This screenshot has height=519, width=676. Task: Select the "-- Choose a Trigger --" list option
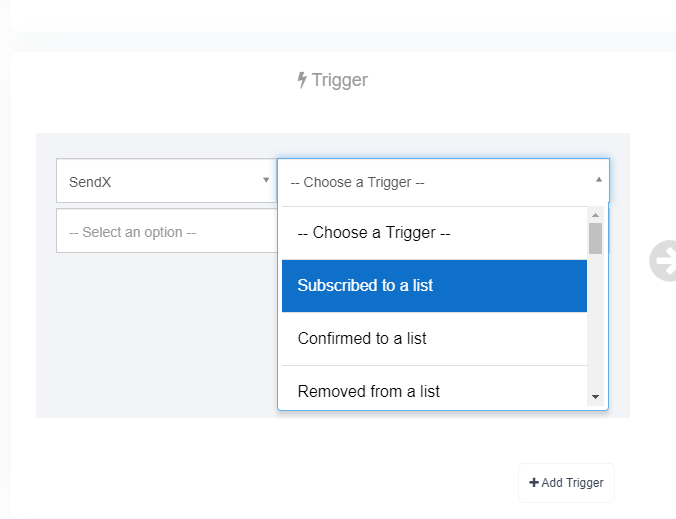click(434, 233)
